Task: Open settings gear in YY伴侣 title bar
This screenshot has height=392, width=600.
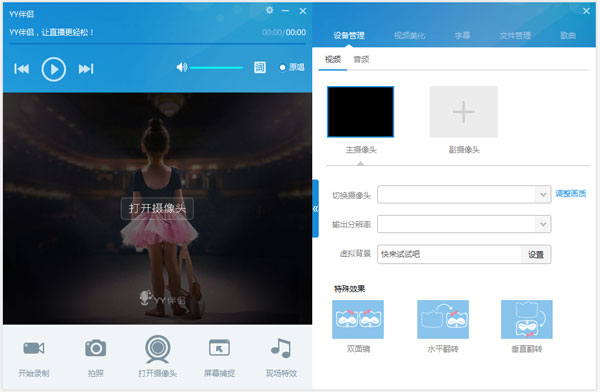Action: click(269, 10)
